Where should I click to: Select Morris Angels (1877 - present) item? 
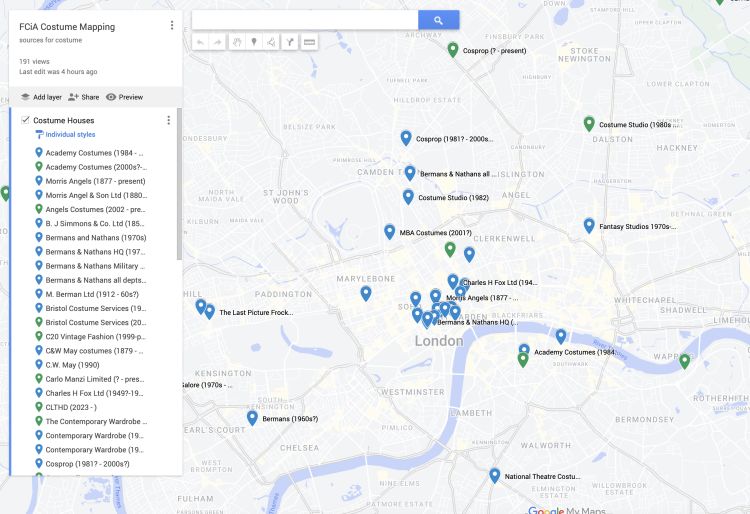pos(90,181)
